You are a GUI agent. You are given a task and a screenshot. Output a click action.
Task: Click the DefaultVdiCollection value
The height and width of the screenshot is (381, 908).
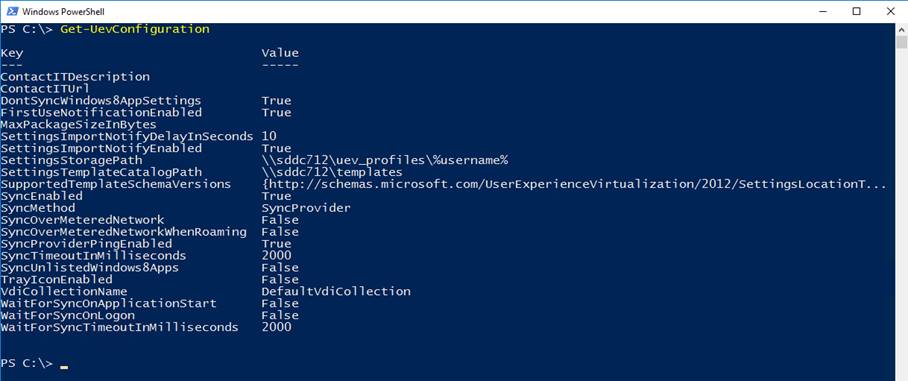336,291
